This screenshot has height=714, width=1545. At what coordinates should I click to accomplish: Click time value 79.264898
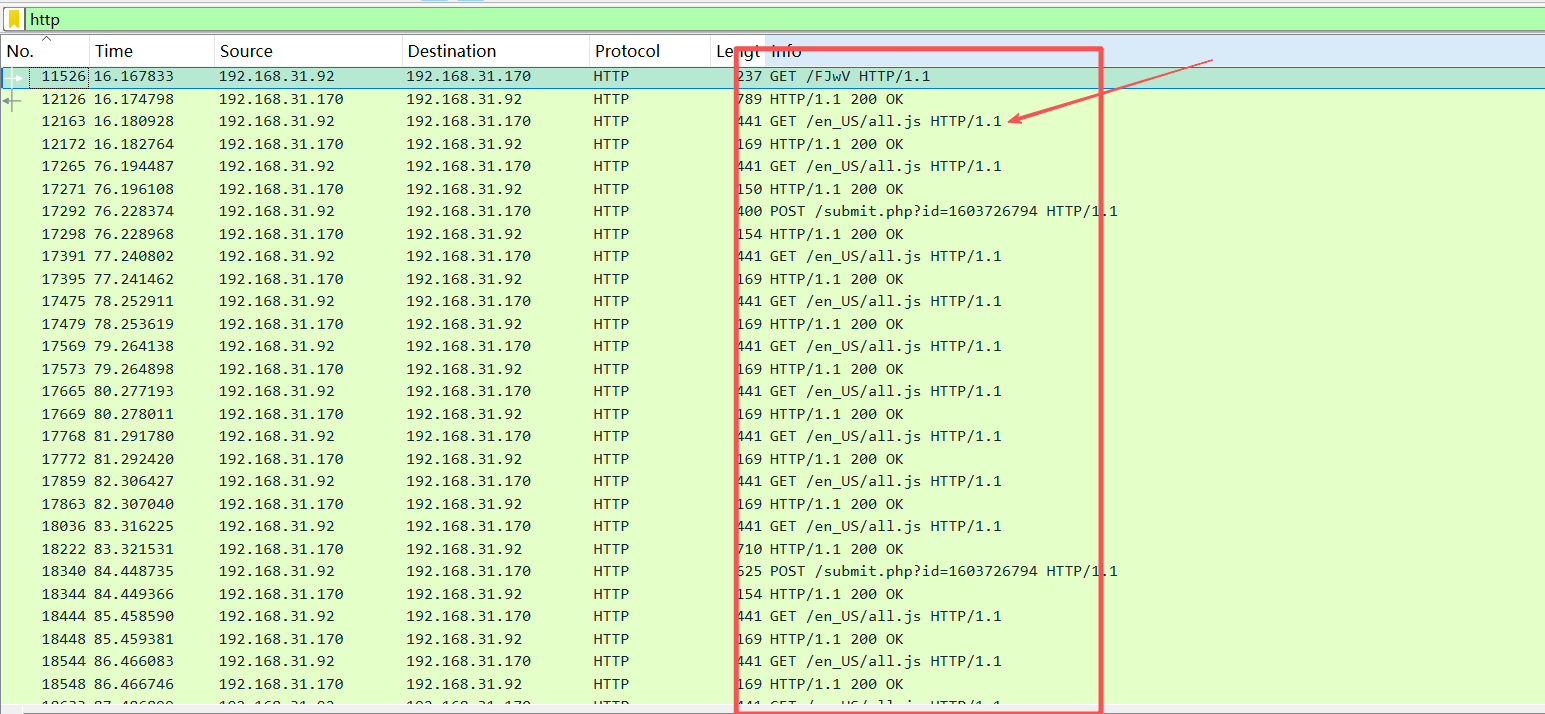pyautogui.click(x=134, y=369)
